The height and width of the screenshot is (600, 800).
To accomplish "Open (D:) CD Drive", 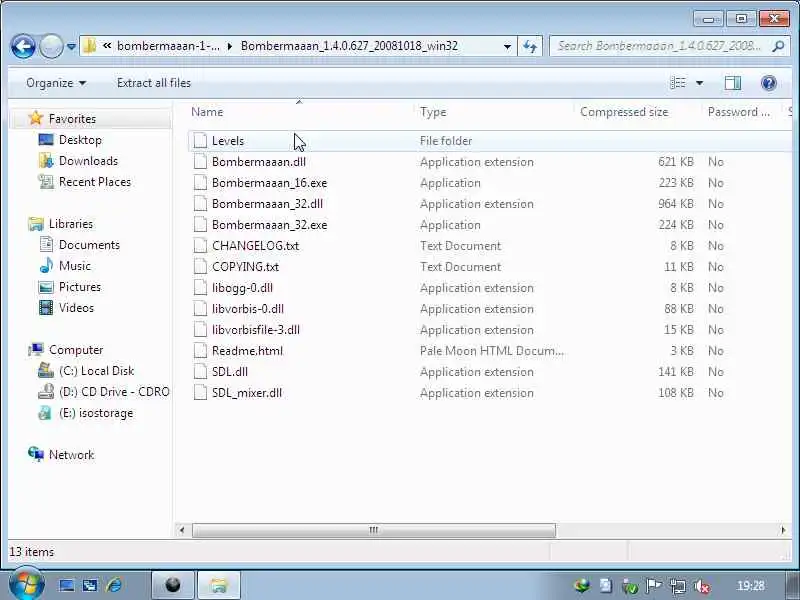I will tap(114, 392).
